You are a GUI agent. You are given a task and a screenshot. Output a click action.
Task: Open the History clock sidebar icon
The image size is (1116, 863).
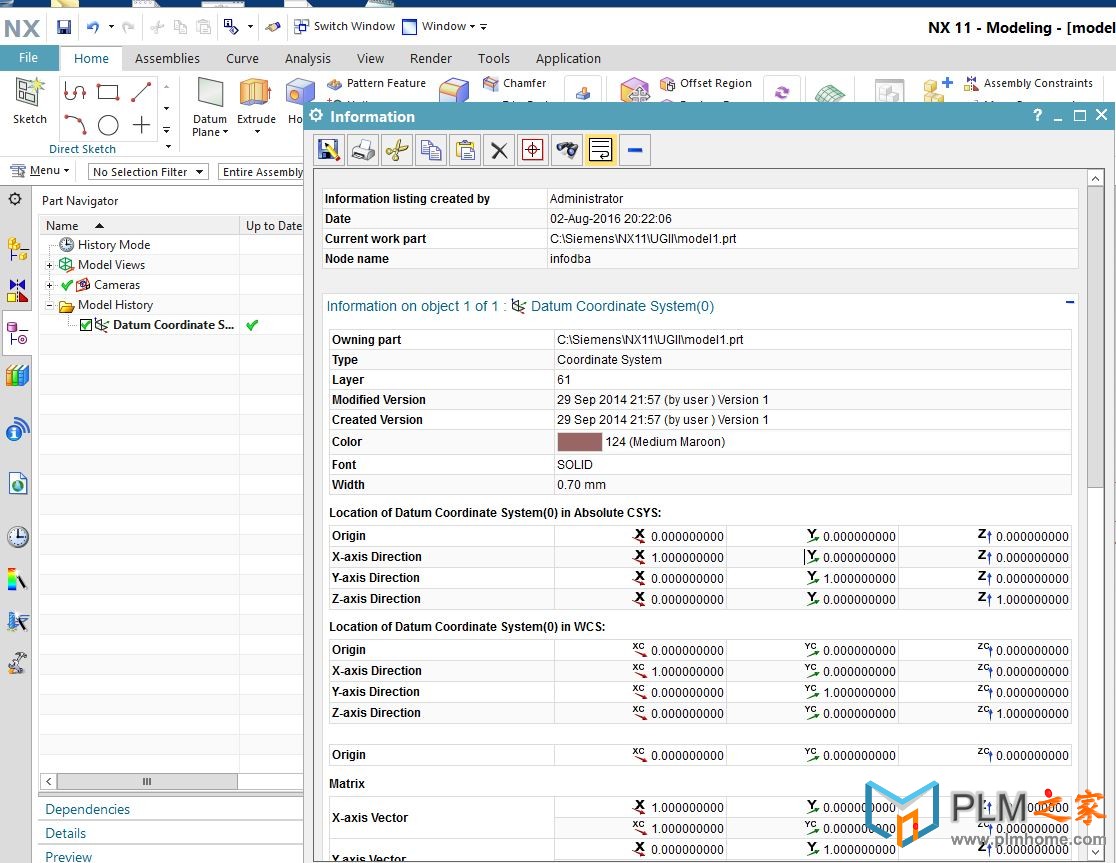click(17, 536)
